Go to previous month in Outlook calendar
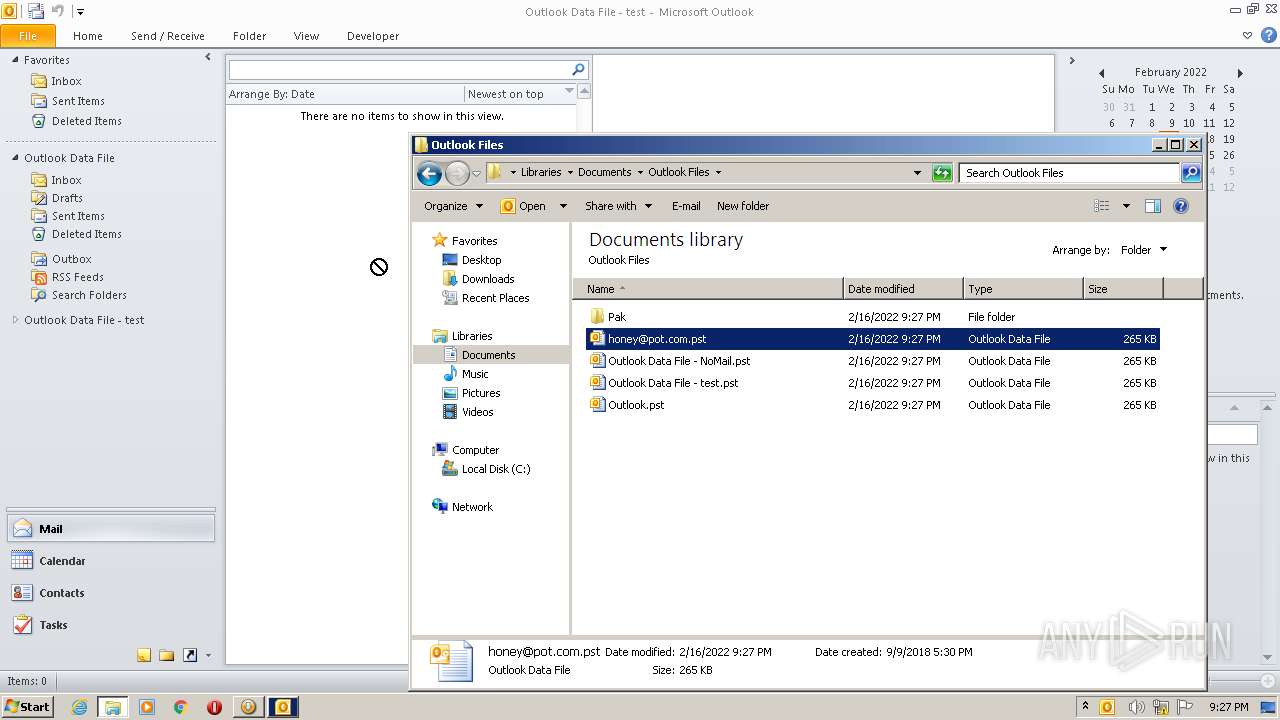 (x=1101, y=73)
